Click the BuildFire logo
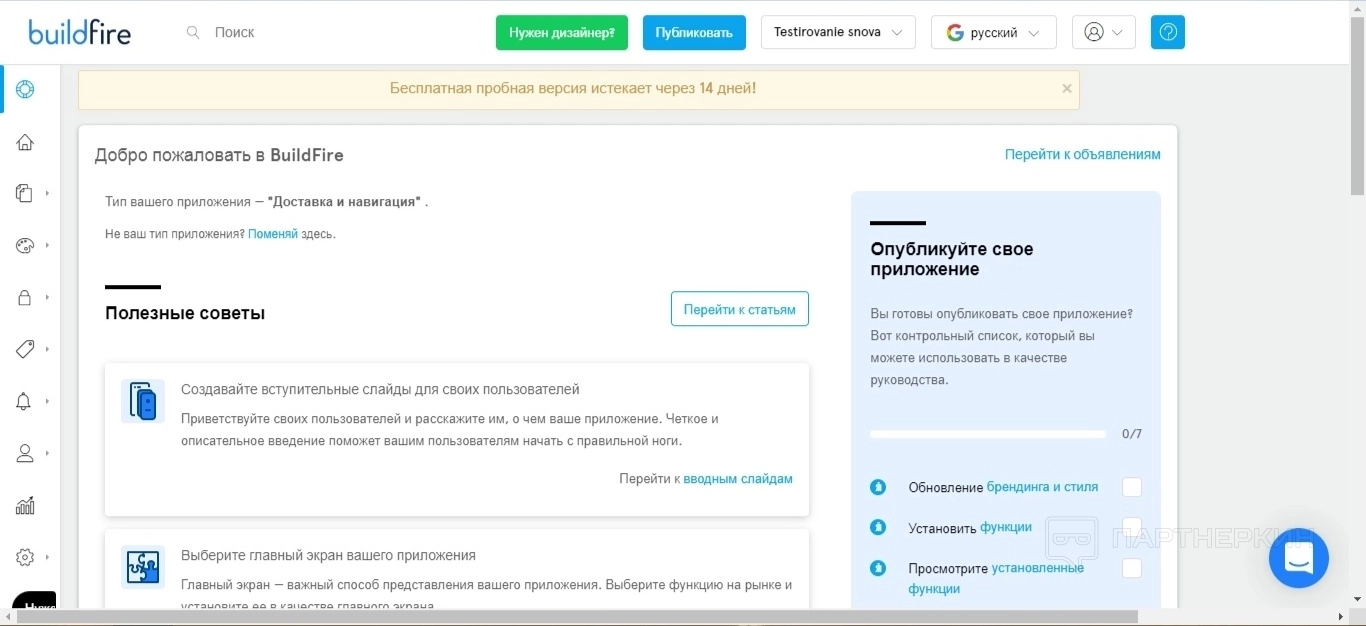1366x626 pixels. (79, 32)
